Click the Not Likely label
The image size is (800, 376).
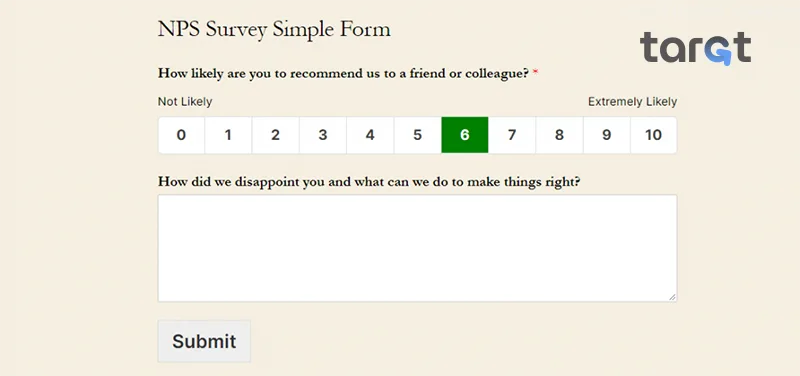coord(185,102)
